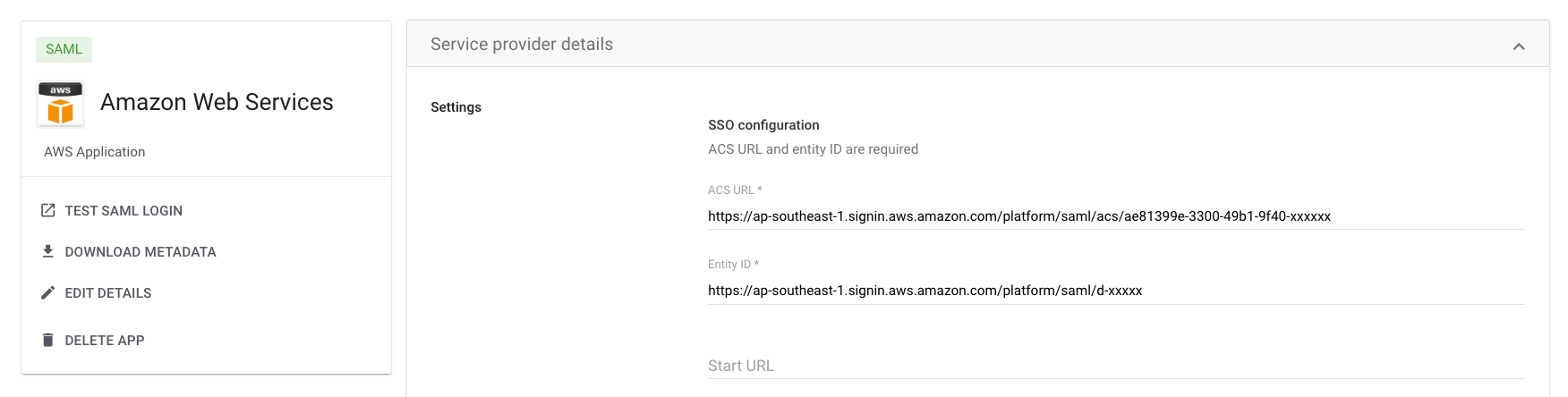Screen dimensions: 1568x397
Task: Click the trash can icon beside Delete App
Action: click(48, 340)
